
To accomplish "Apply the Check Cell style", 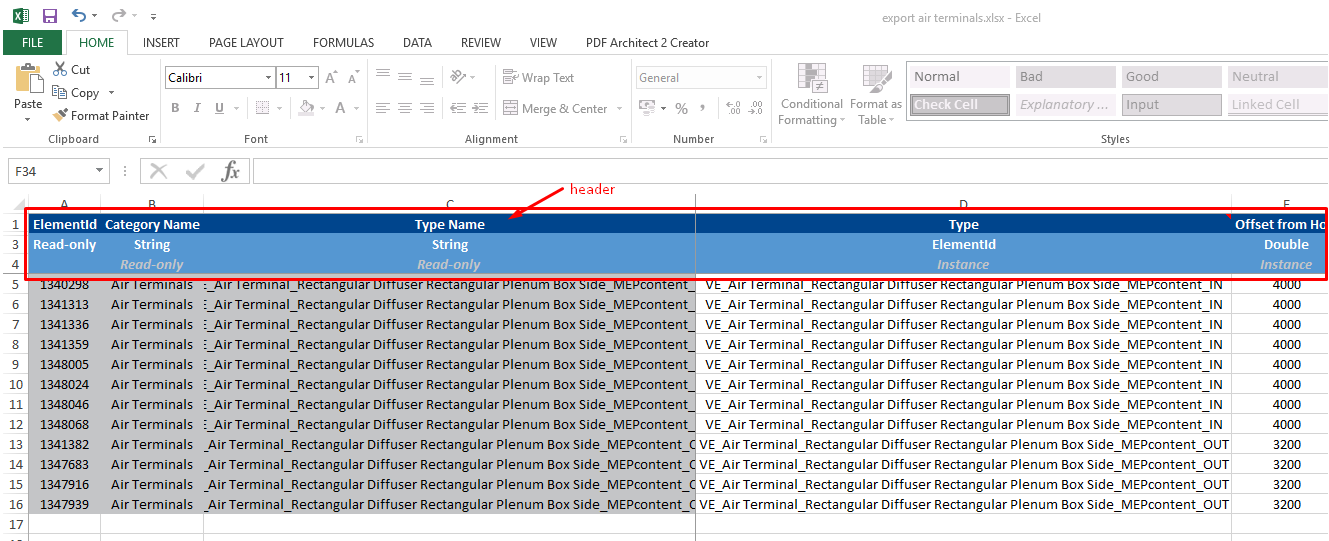I will pos(959,105).
